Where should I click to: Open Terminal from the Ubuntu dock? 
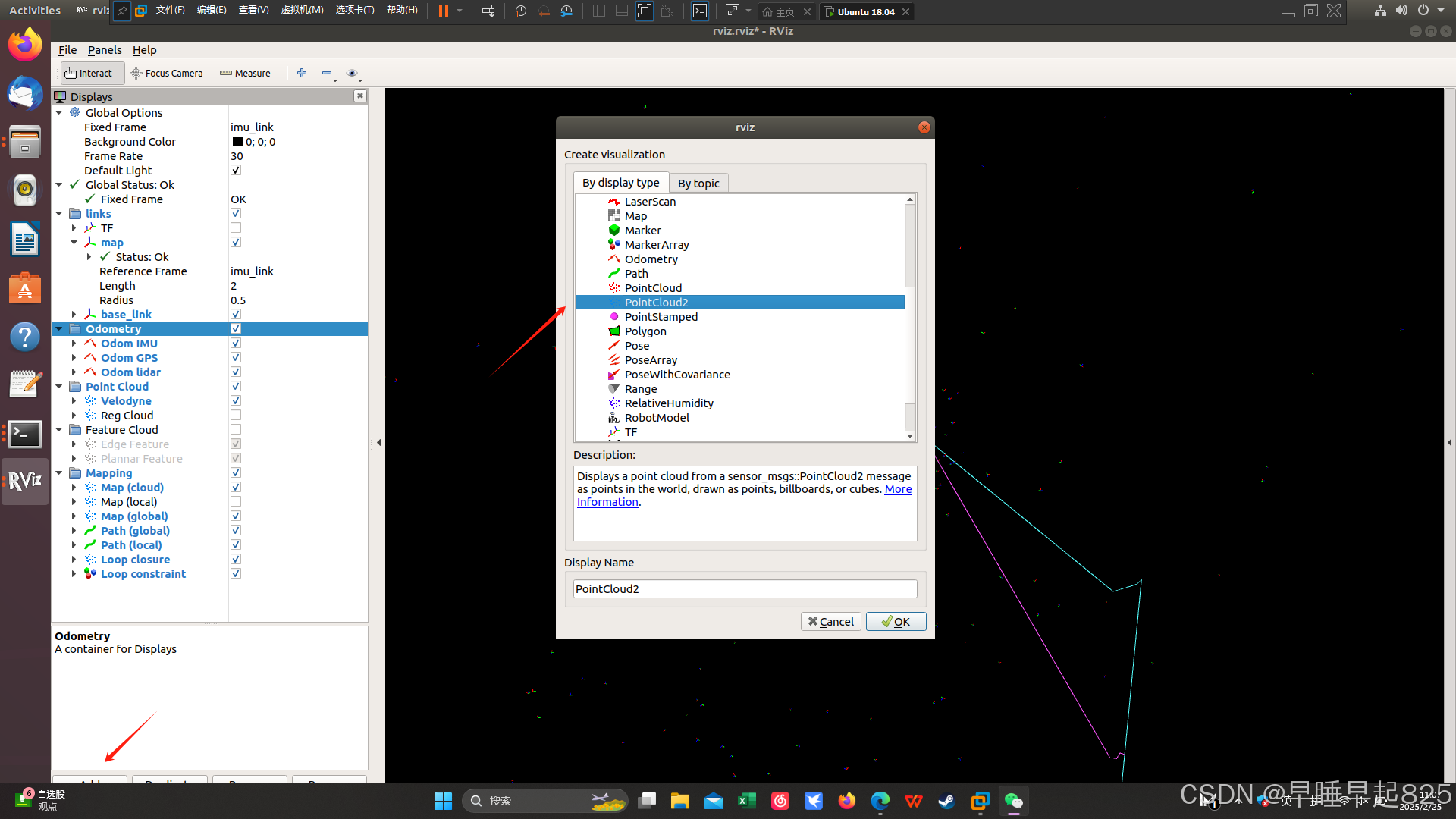click(x=24, y=434)
